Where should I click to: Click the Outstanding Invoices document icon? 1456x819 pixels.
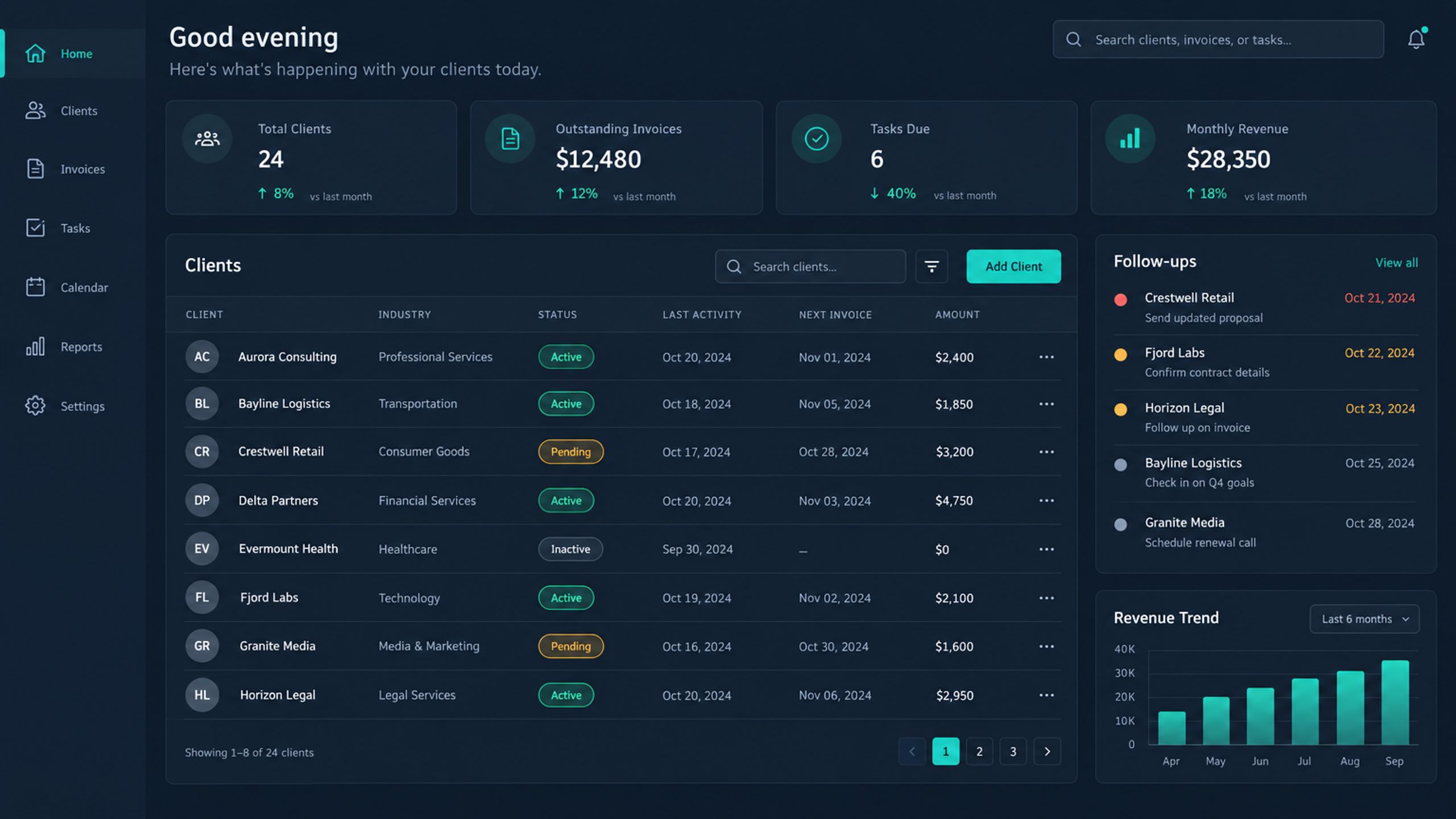point(510,139)
